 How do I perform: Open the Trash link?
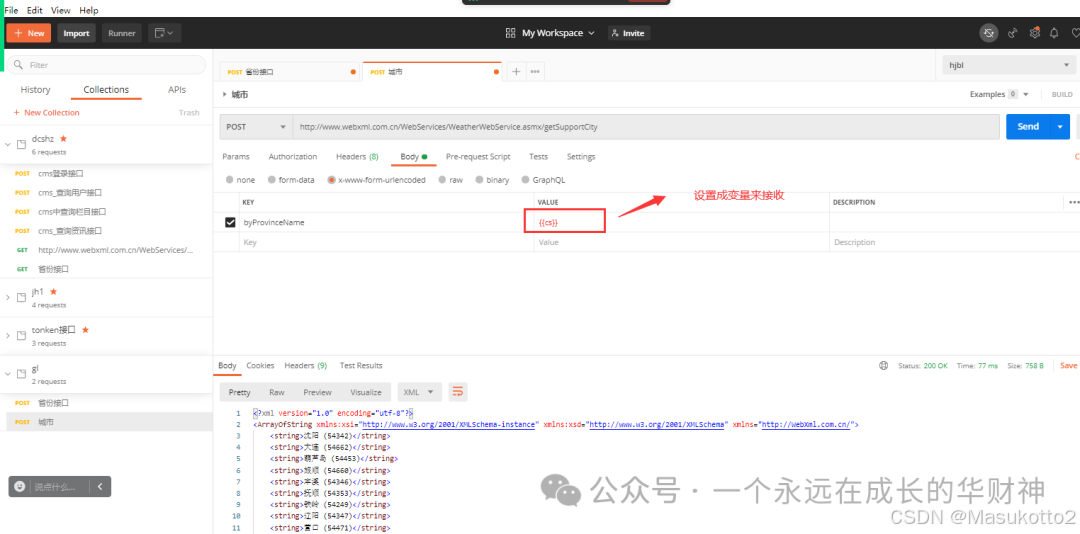189,112
